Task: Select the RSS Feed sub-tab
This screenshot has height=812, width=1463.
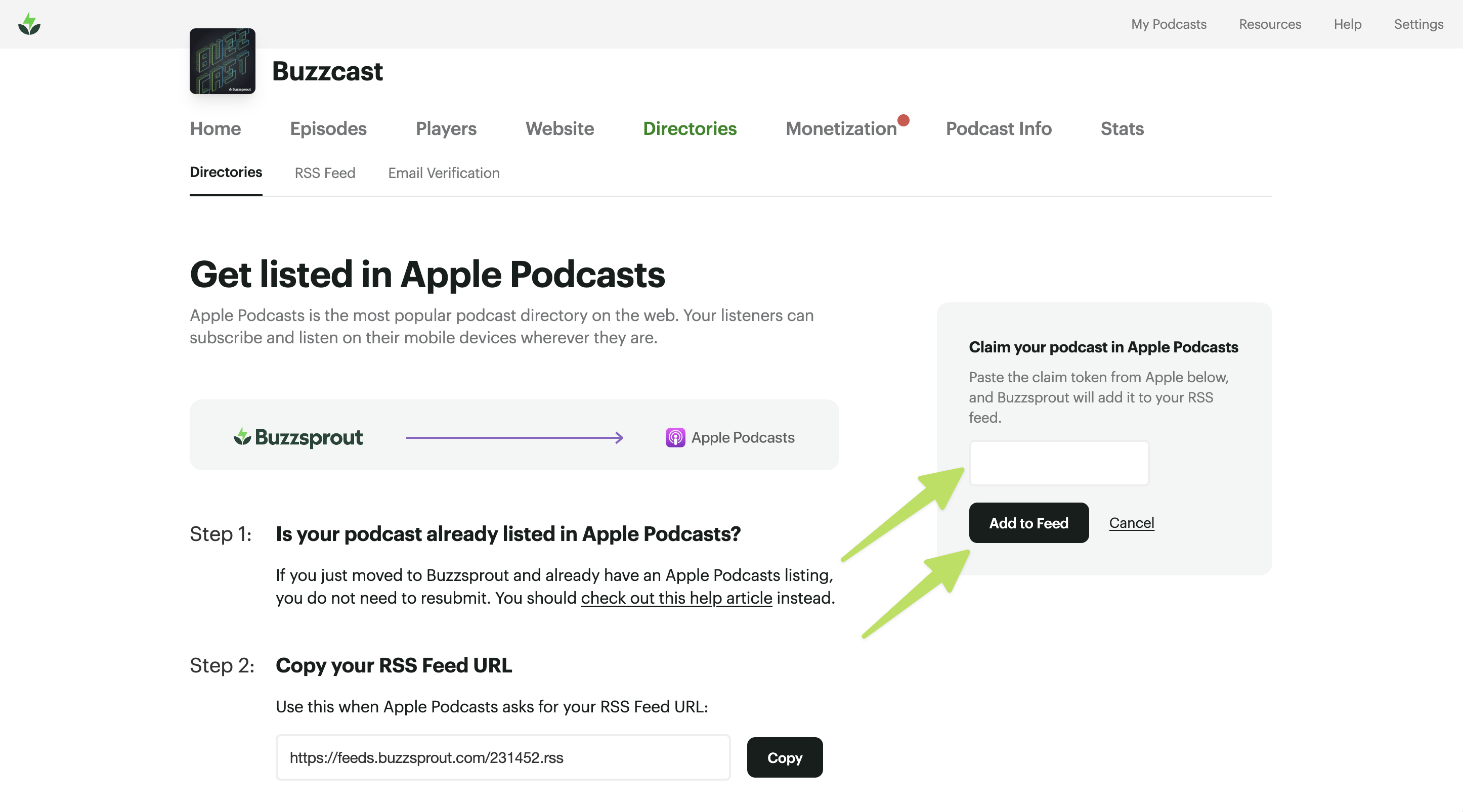Action: click(x=325, y=173)
